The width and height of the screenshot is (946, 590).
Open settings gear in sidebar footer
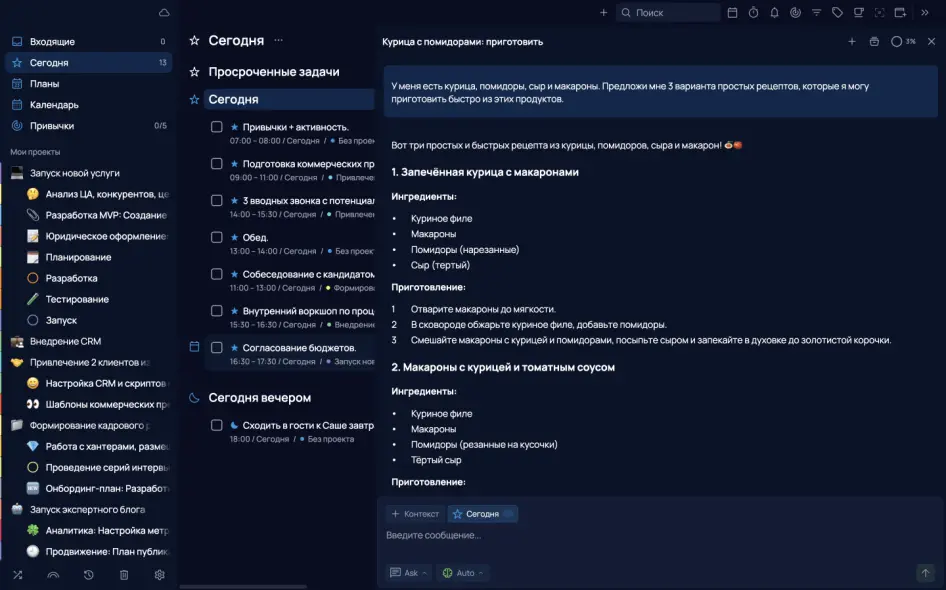point(159,575)
